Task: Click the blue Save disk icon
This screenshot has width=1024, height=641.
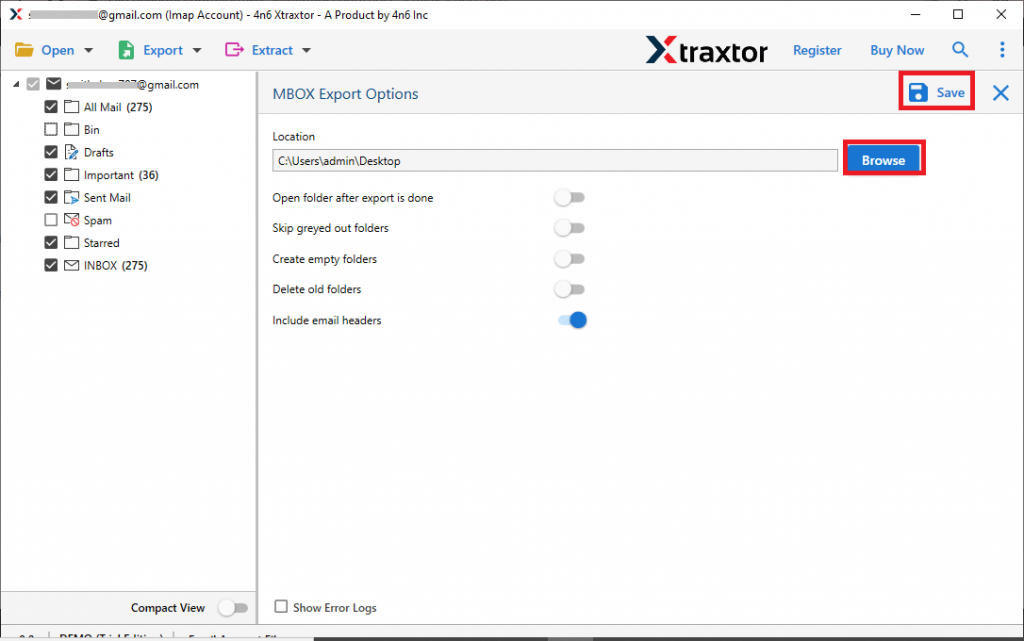Action: [x=920, y=92]
